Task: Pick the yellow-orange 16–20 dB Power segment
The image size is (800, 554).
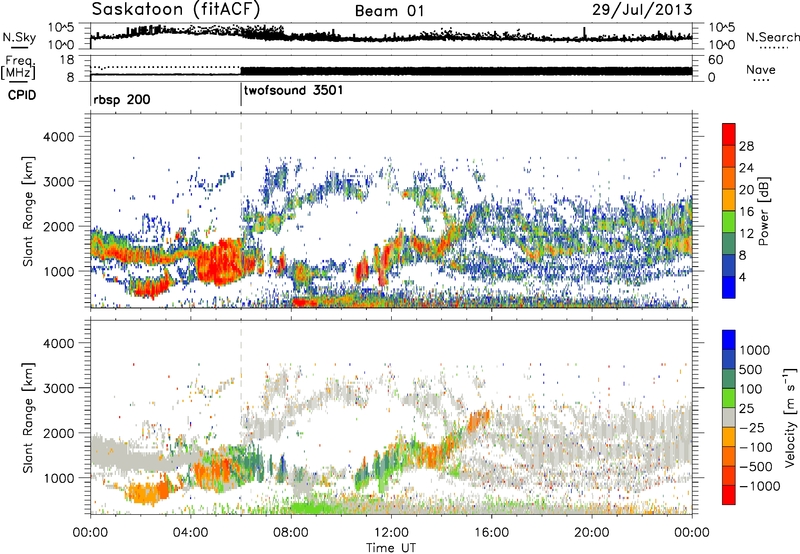Action: (729, 201)
